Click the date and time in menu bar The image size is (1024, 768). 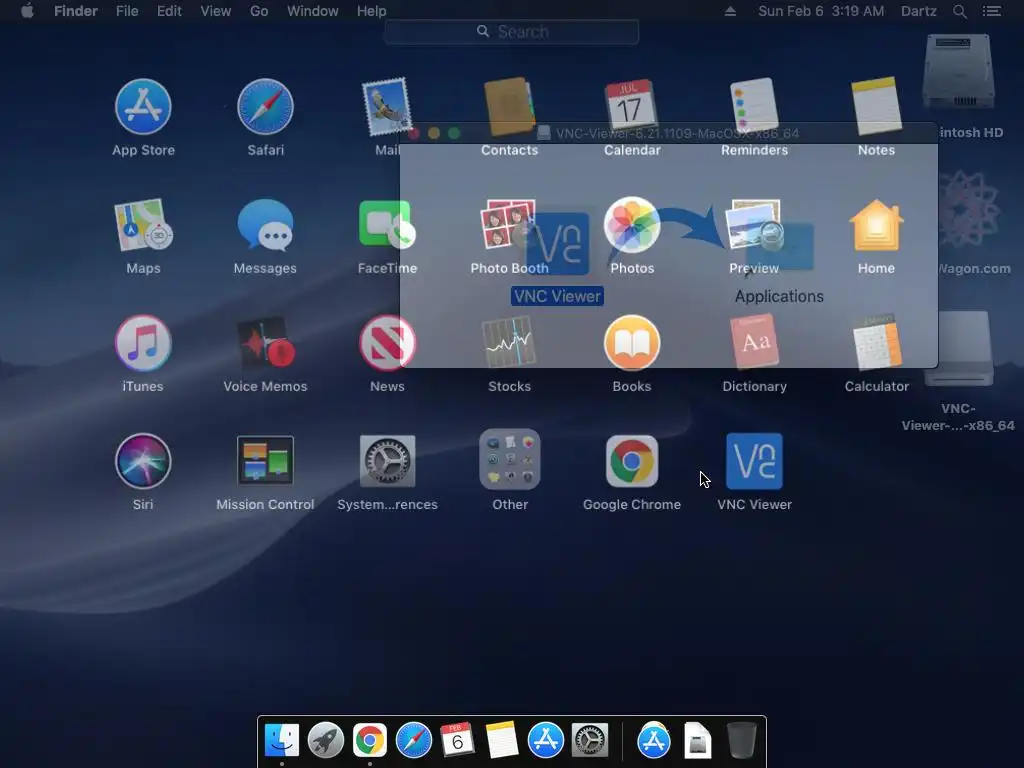click(821, 11)
